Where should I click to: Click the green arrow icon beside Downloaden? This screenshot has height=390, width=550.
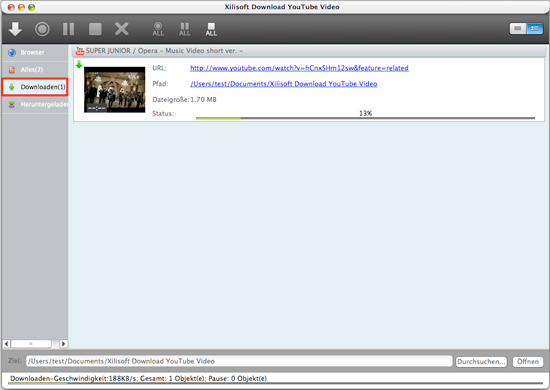[x=12, y=87]
